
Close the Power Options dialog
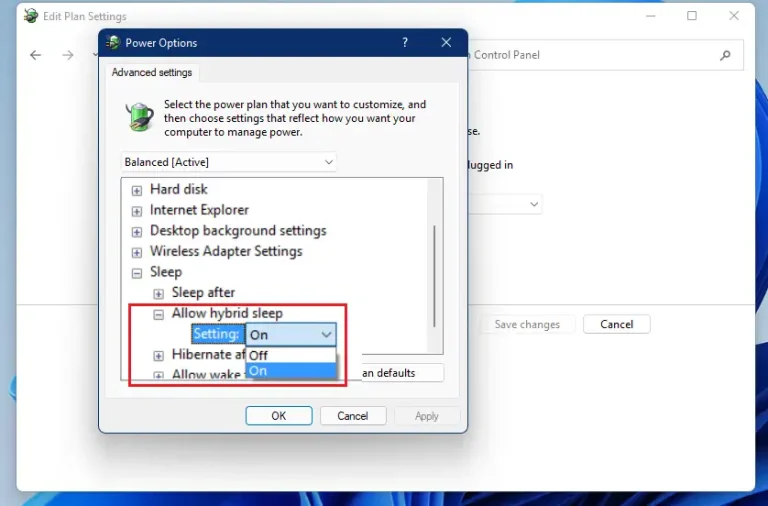tap(446, 43)
